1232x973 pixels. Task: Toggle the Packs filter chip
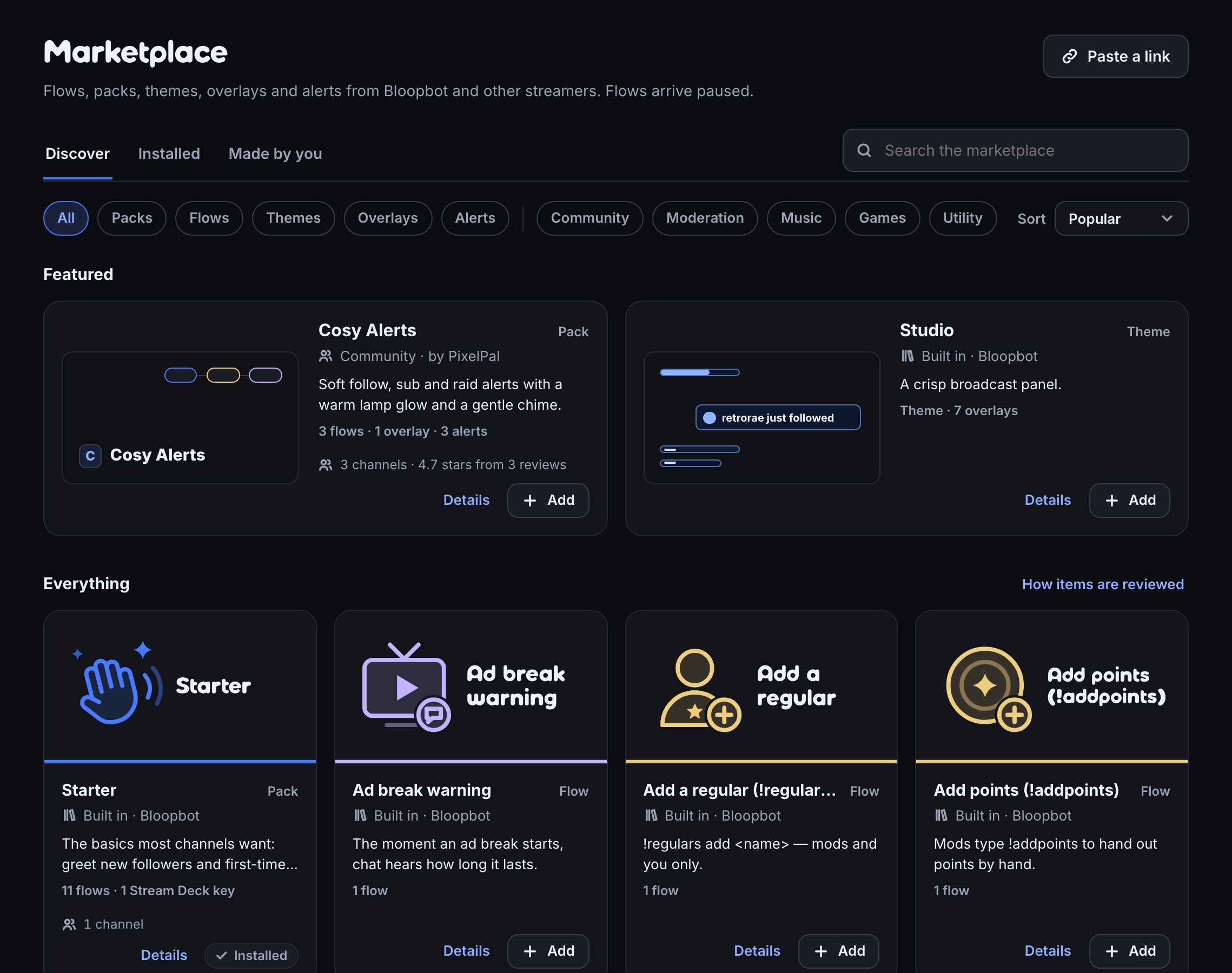click(x=131, y=218)
